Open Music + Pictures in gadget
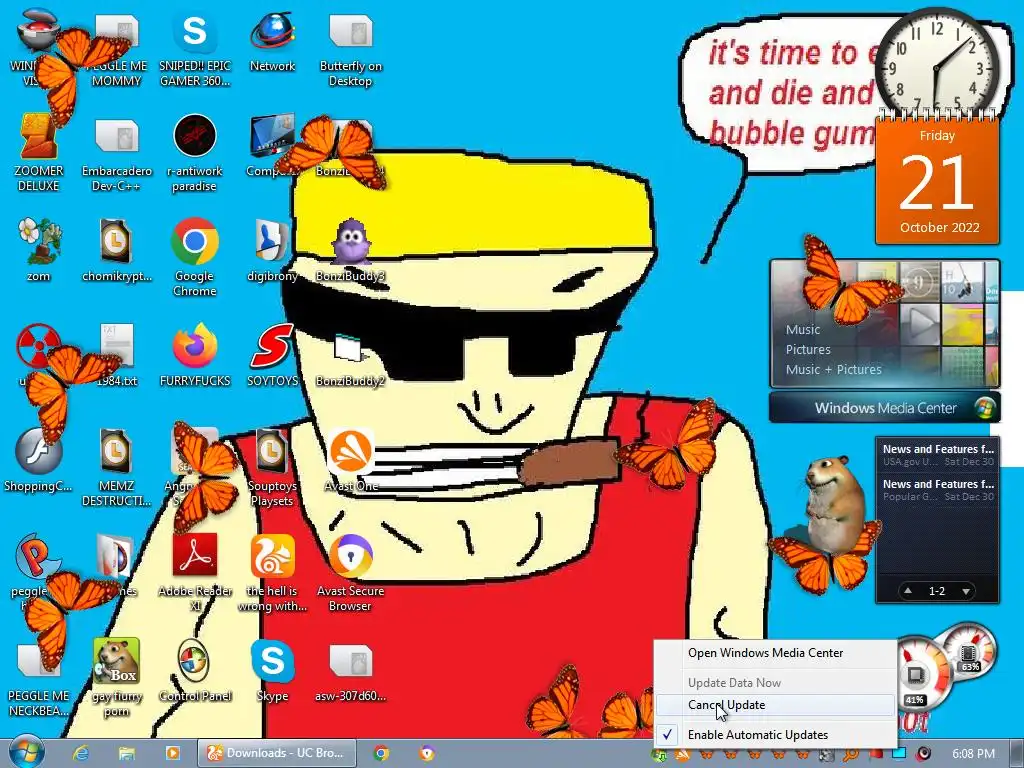This screenshot has height=768, width=1024. pyautogui.click(x=833, y=369)
